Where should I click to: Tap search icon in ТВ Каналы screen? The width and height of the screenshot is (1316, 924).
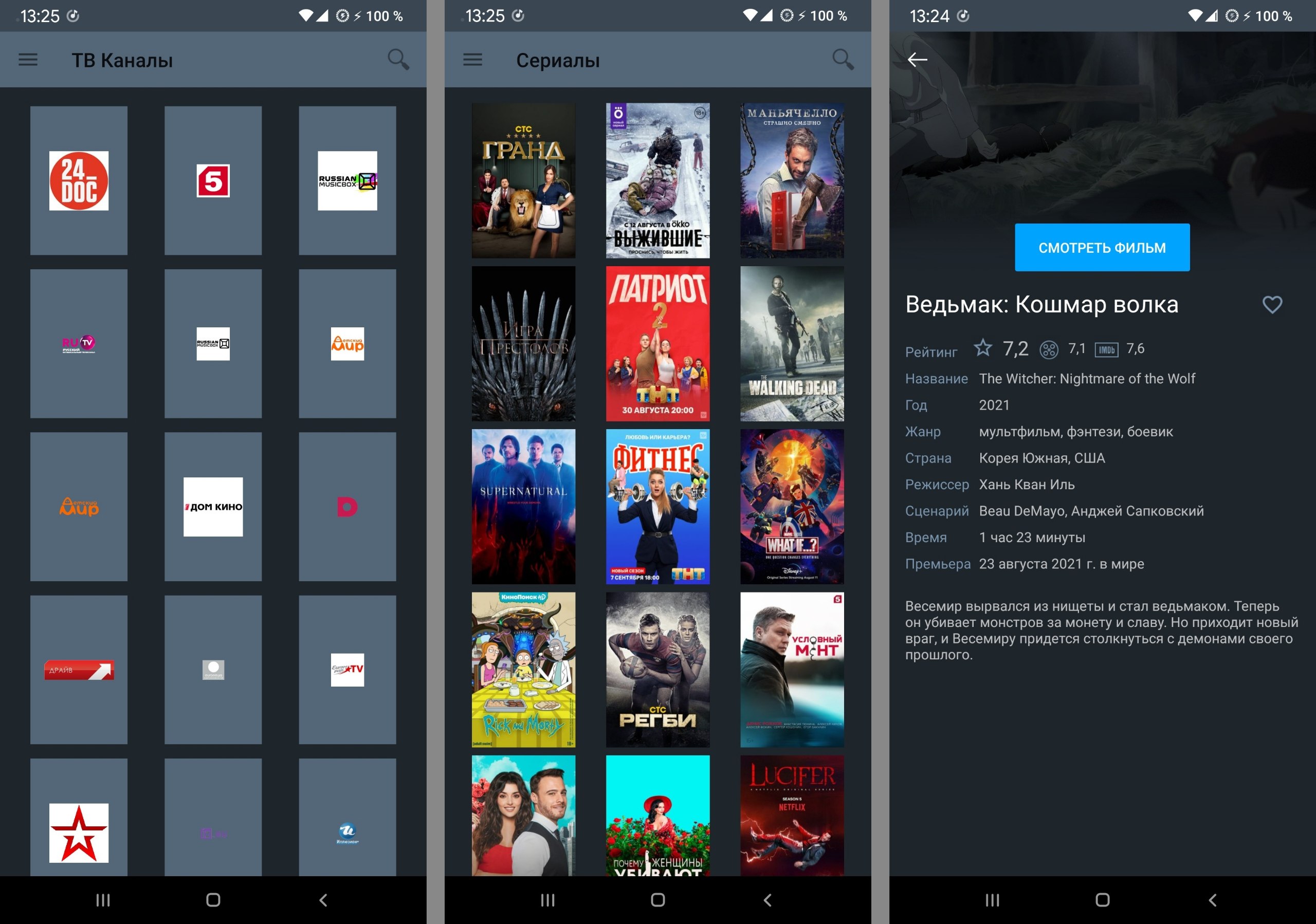pos(398,60)
